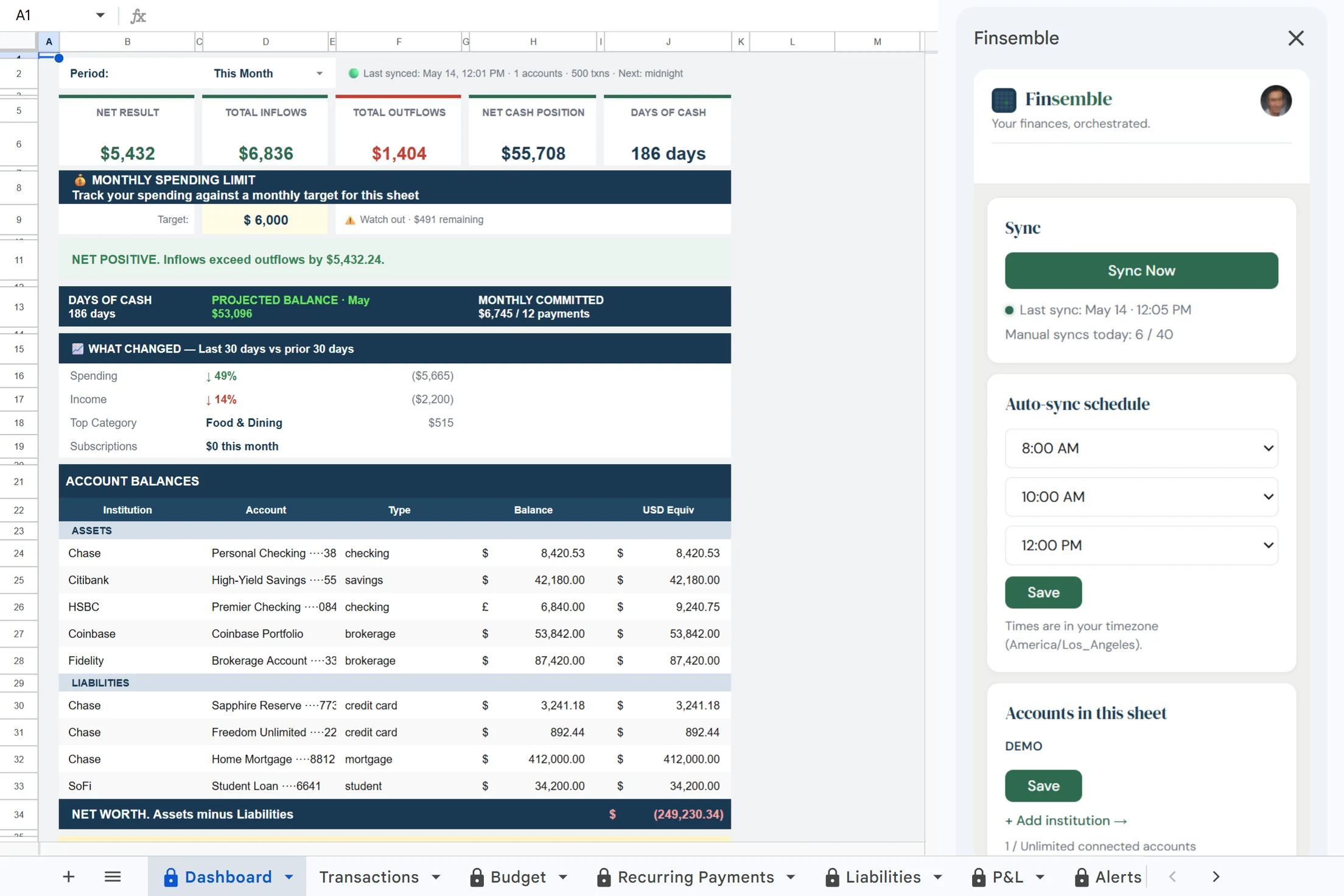
Task: Edit the $6,000 target cell
Action: pyautogui.click(x=265, y=220)
